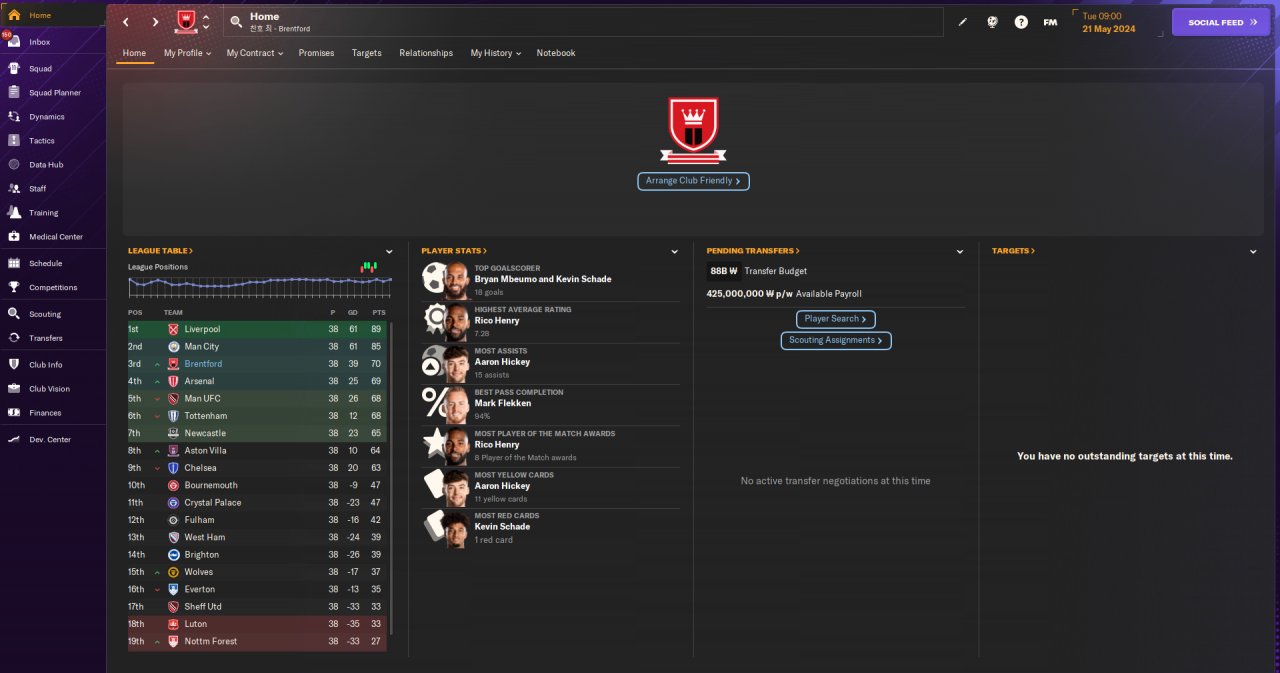Open the Staff sidebar icon
This screenshot has height=673, width=1280.
(14, 189)
